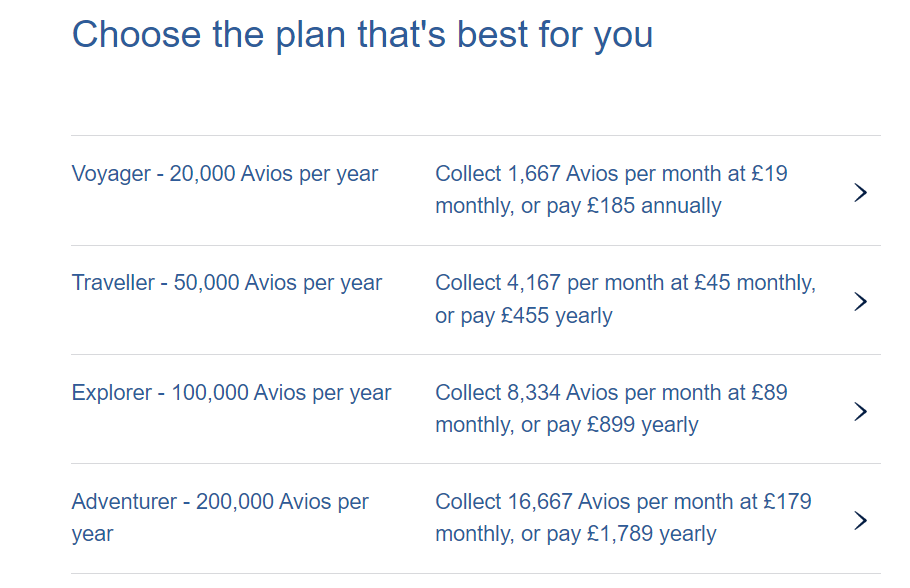Expand the Voyager plan chevron arrow
The width and height of the screenshot is (910, 588).
pos(860,193)
